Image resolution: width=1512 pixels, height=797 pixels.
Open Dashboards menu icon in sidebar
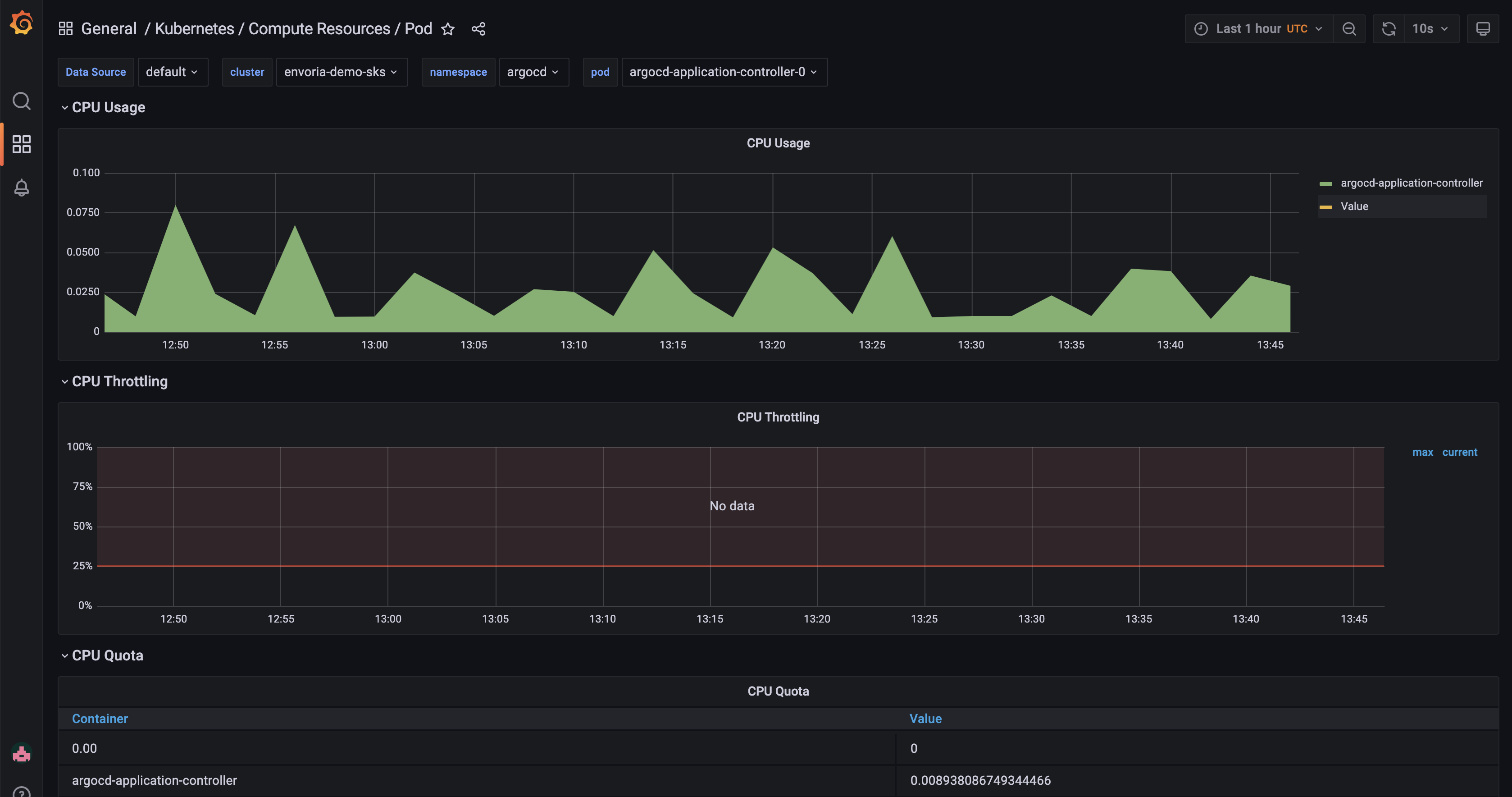[x=22, y=145]
